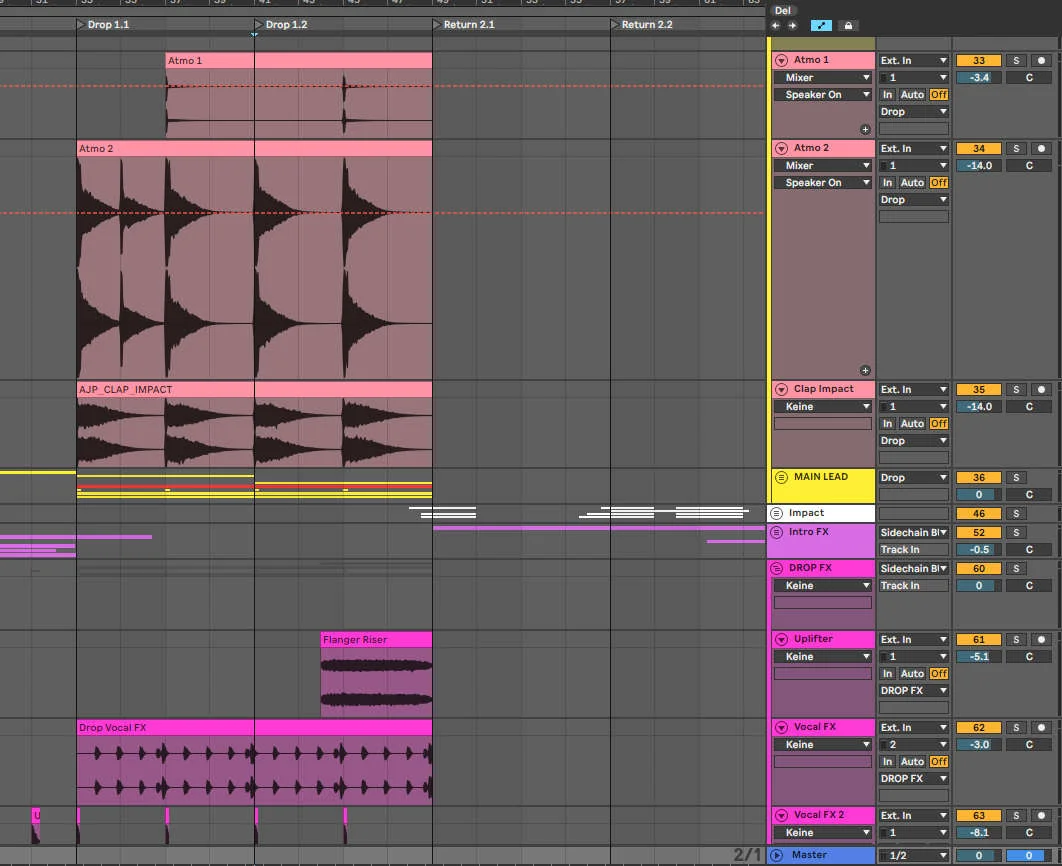The image size is (1062, 866).
Task: Fold the Vocal FX 2 track
Action: 781,815
